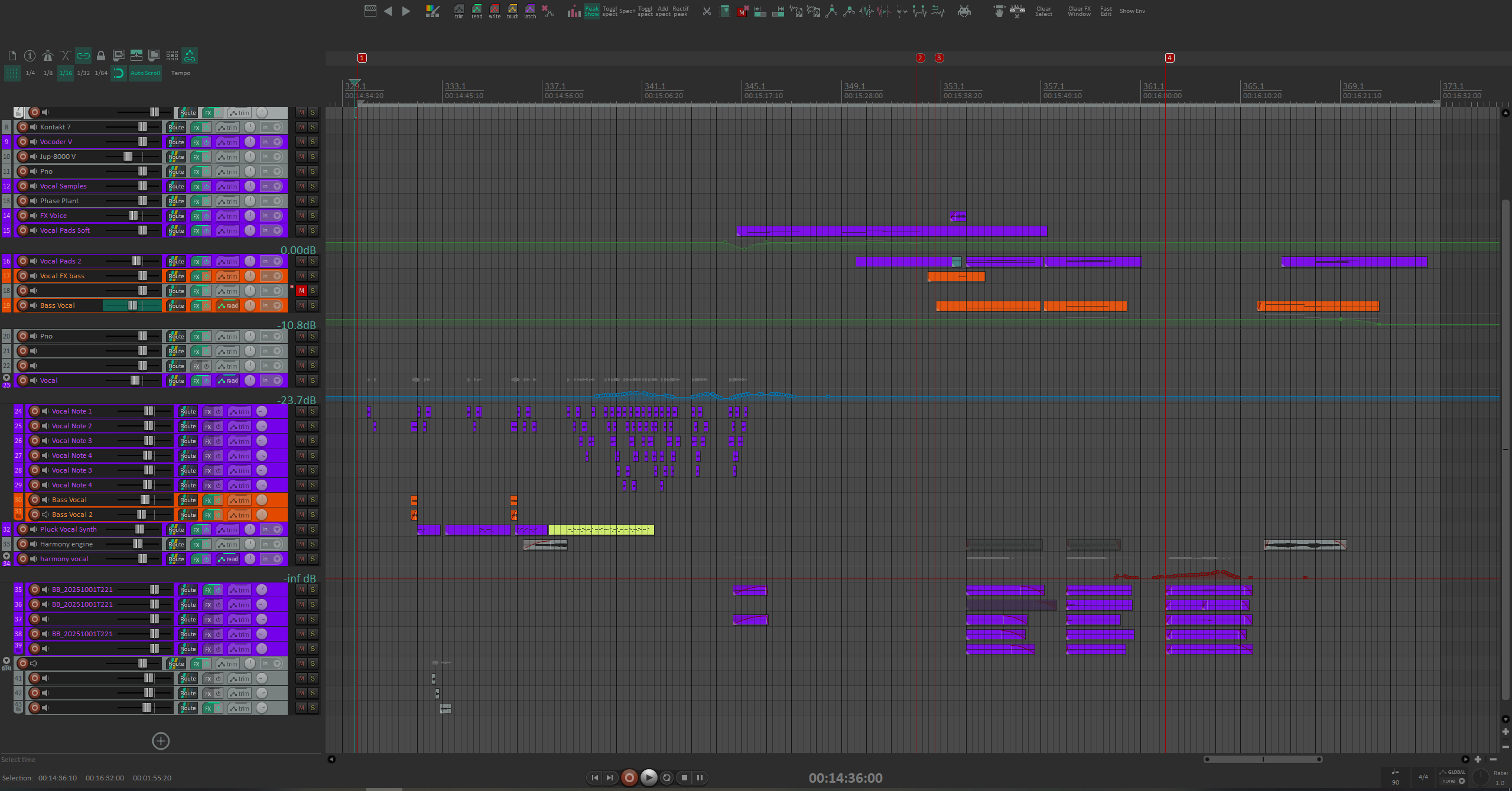The width and height of the screenshot is (1512, 791).
Task: Click the scissors split tool icon
Action: (707, 11)
